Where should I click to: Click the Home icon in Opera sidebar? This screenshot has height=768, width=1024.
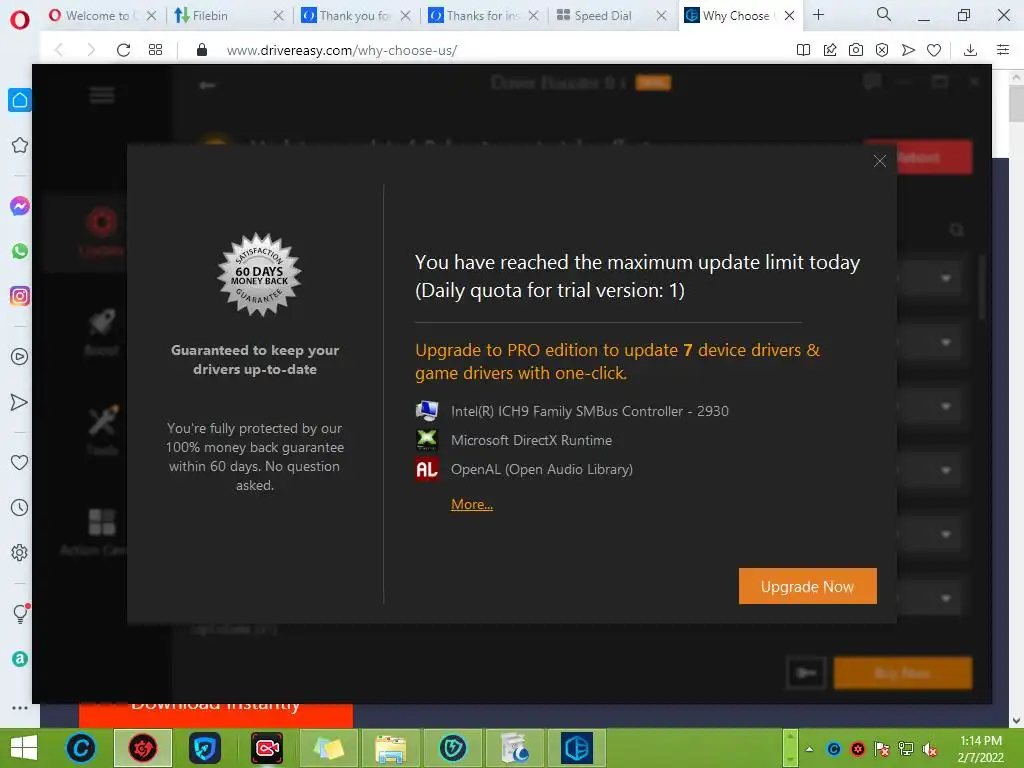pyautogui.click(x=20, y=100)
